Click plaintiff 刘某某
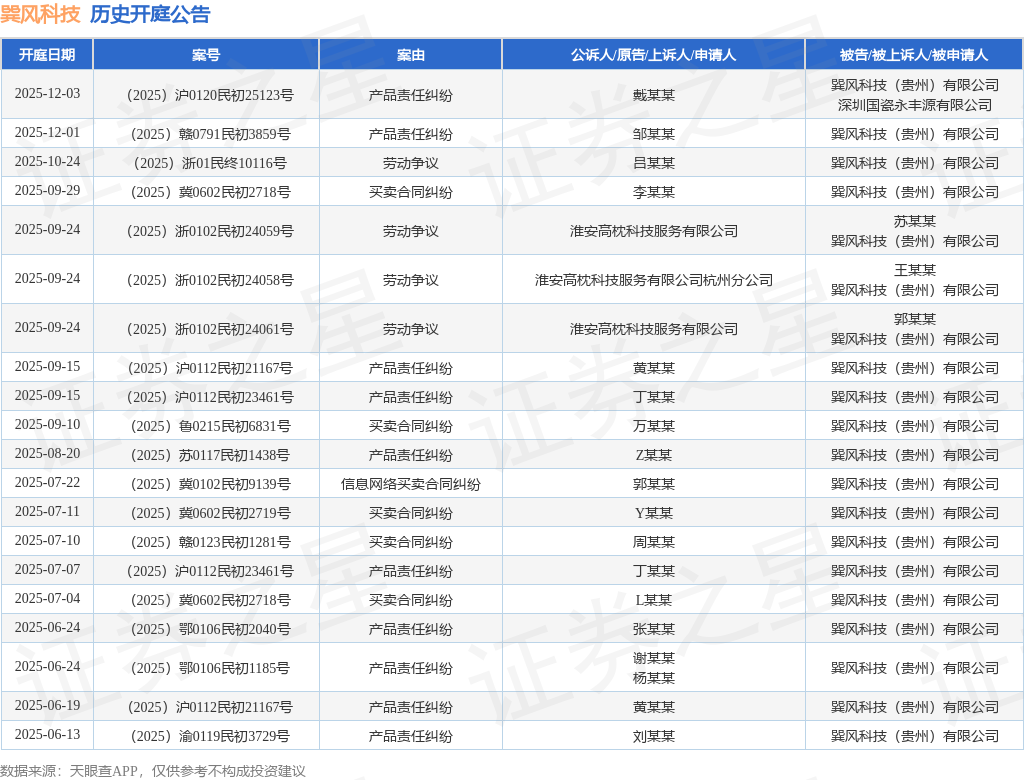 (x=654, y=736)
